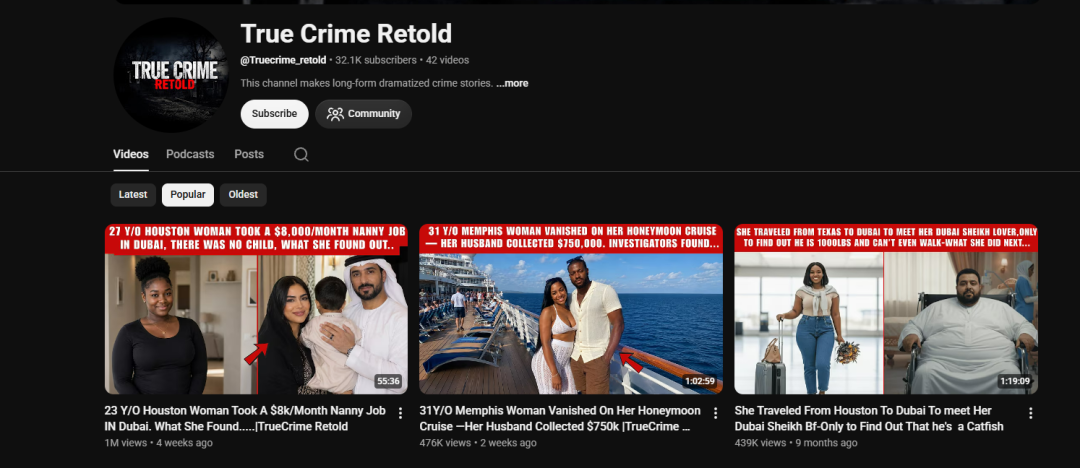Image resolution: width=1080 pixels, height=468 pixels.
Task: Expand the channel description with ...more
Action: pos(512,83)
